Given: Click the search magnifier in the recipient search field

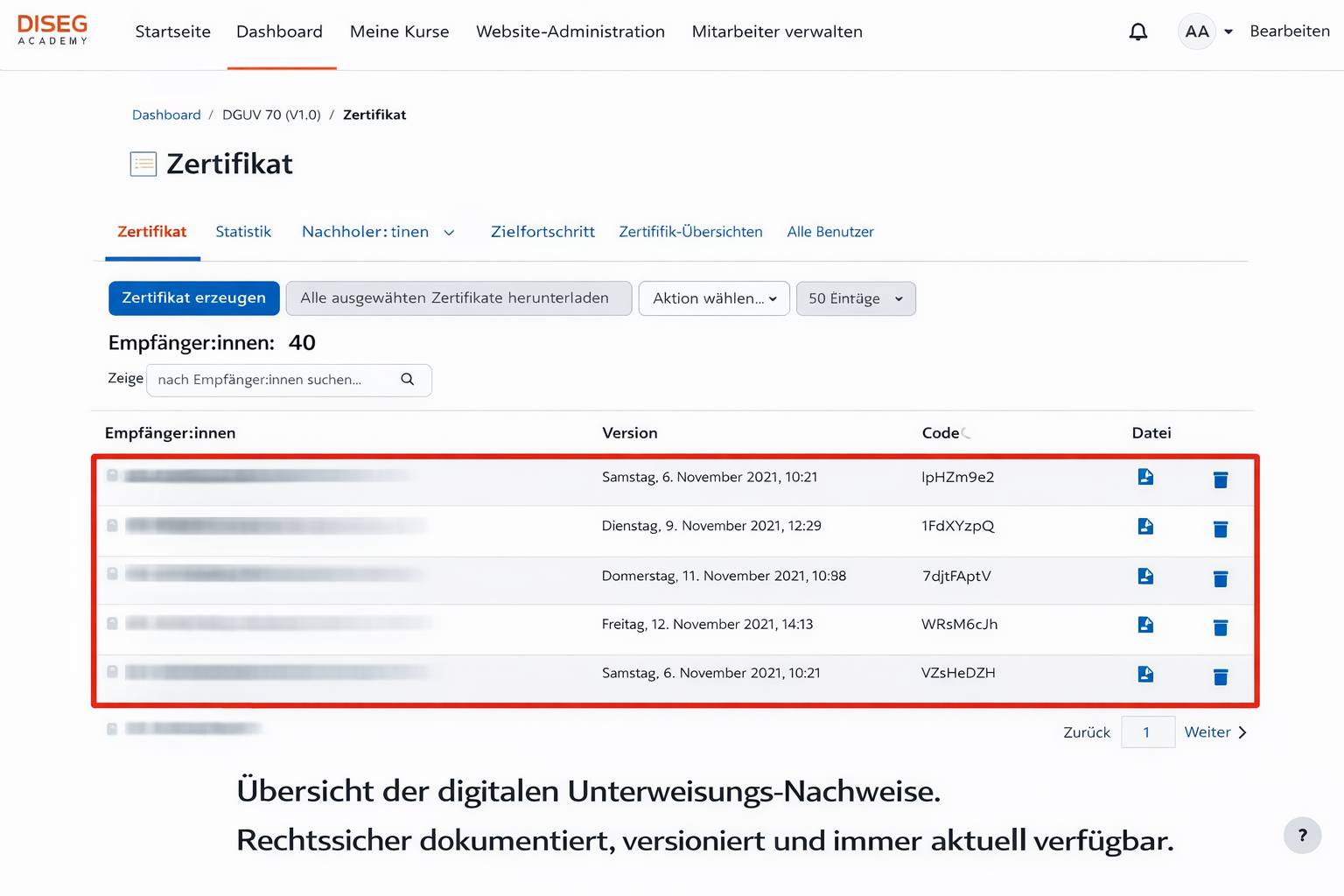Looking at the screenshot, I should [407, 380].
